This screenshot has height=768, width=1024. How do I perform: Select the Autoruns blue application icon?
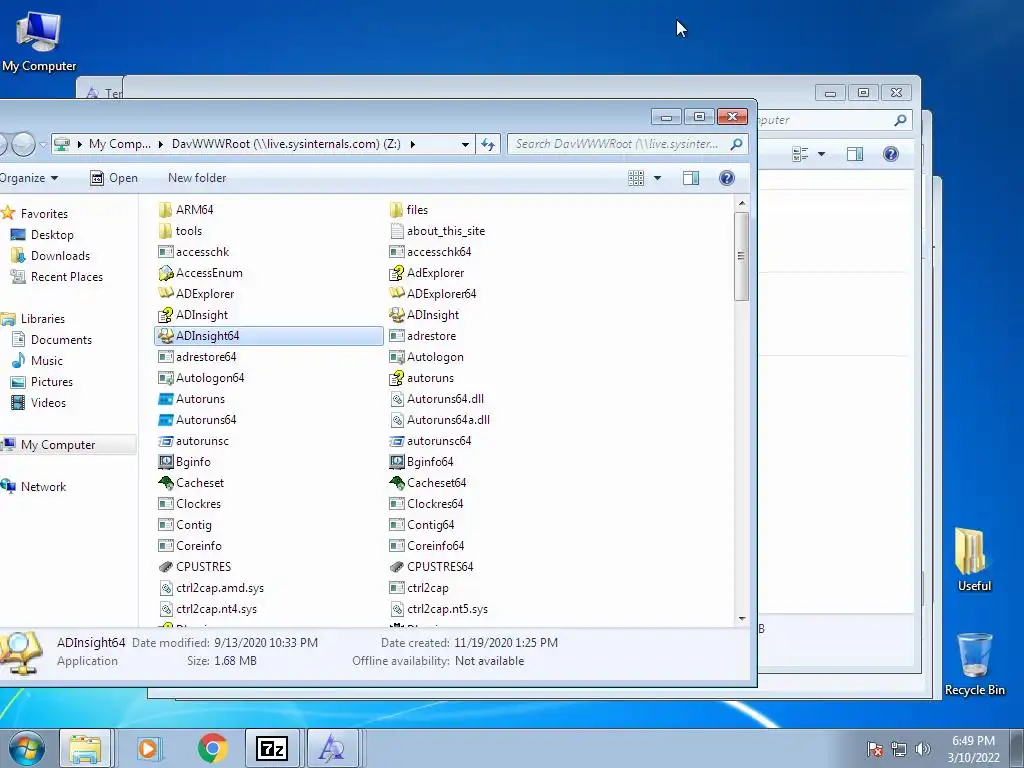tap(165, 399)
